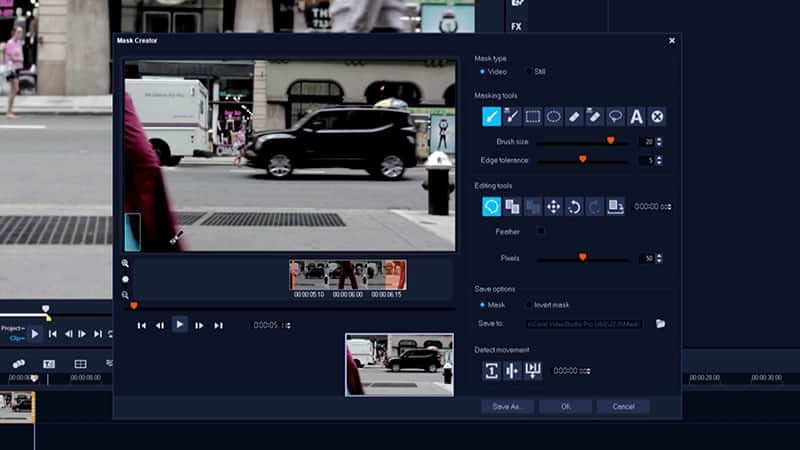Viewport: 800px width, 450px height.
Task: Open the Save to folder browser
Action: [x=660, y=324]
